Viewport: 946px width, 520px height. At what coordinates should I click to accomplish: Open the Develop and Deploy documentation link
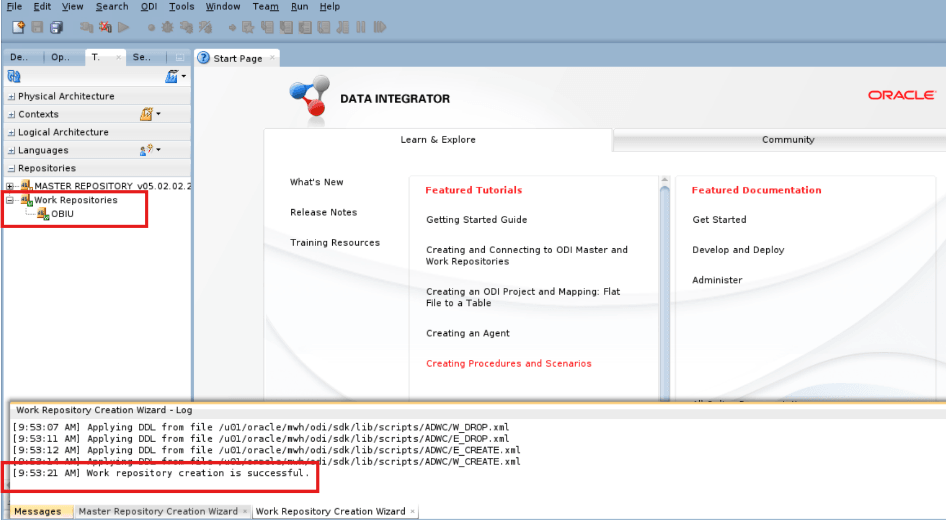coord(738,250)
